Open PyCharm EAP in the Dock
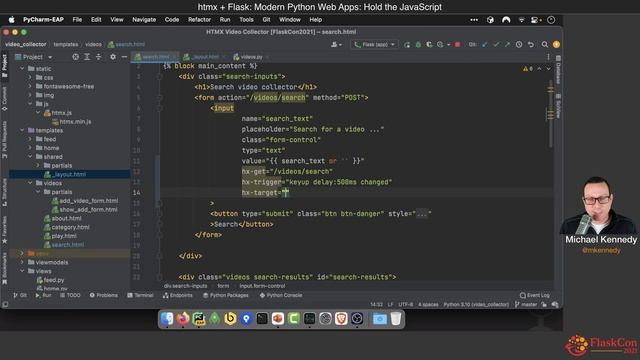 coord(199,319)
